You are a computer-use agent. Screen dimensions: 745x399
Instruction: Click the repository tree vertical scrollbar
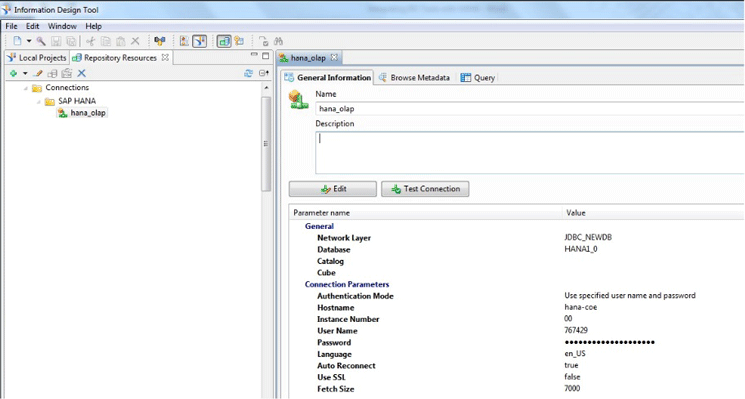click(266, 143)
